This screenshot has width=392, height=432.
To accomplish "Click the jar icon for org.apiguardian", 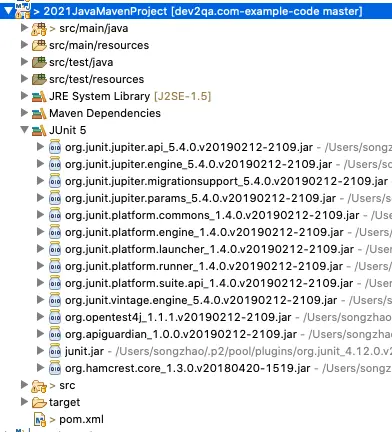I will tap(55, 334).
